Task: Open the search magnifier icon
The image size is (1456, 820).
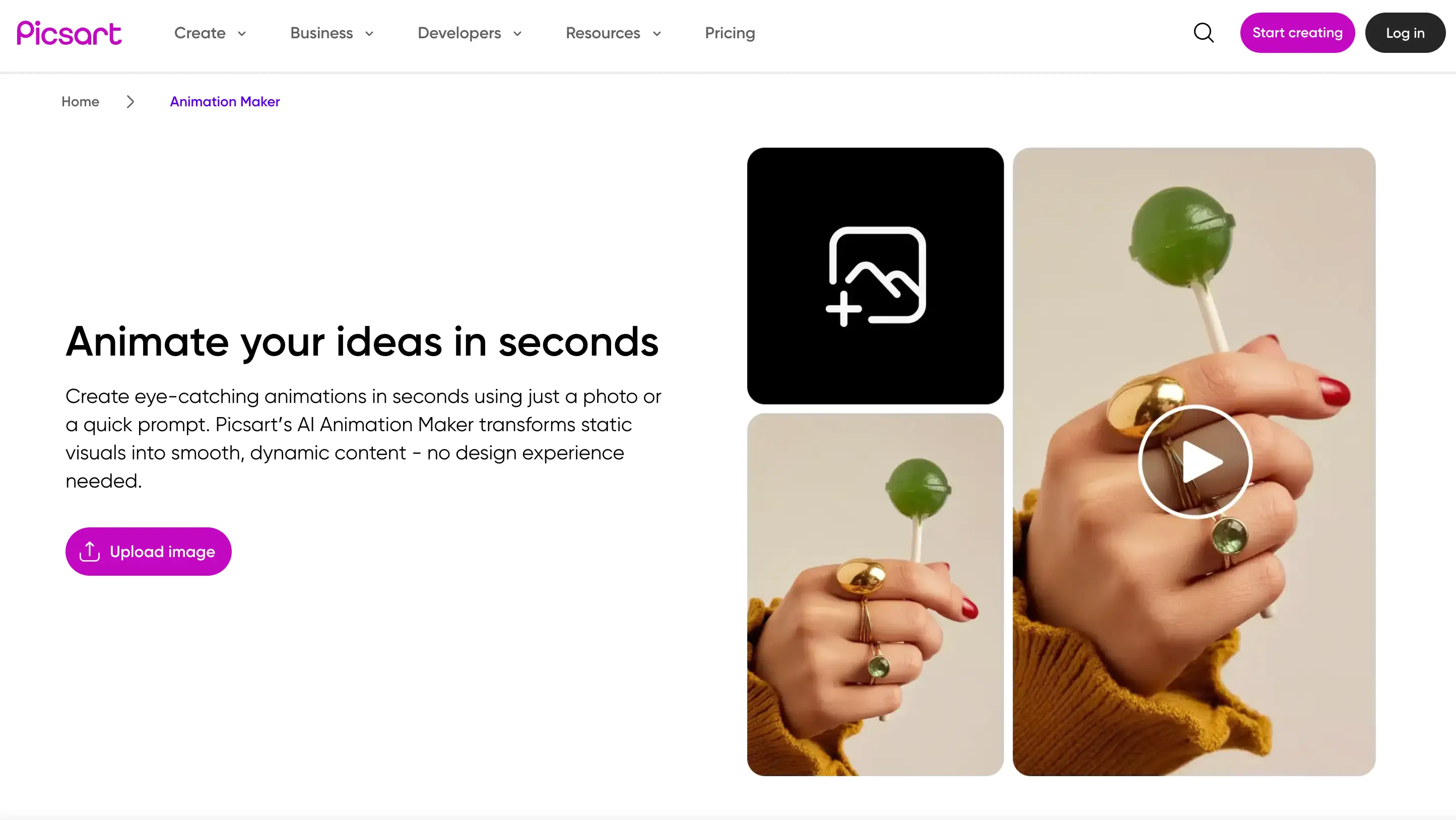Action: 1204,33
